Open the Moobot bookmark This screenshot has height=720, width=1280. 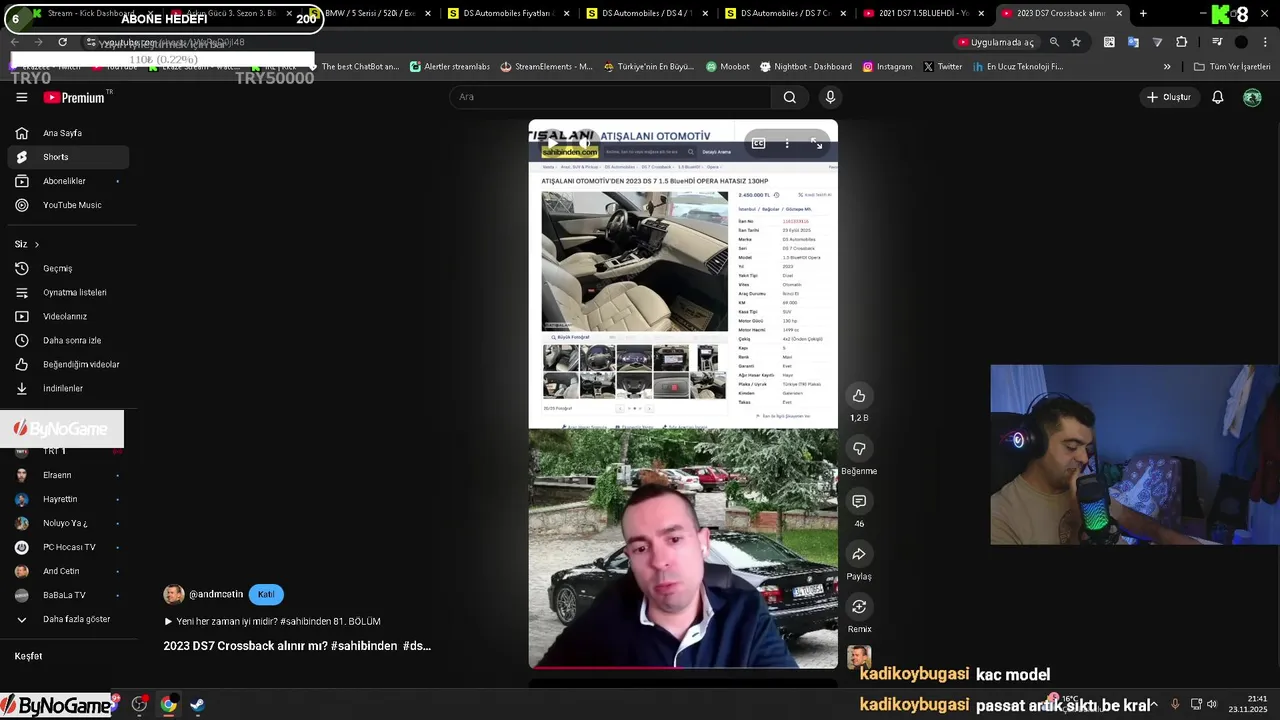pos(727,67)
